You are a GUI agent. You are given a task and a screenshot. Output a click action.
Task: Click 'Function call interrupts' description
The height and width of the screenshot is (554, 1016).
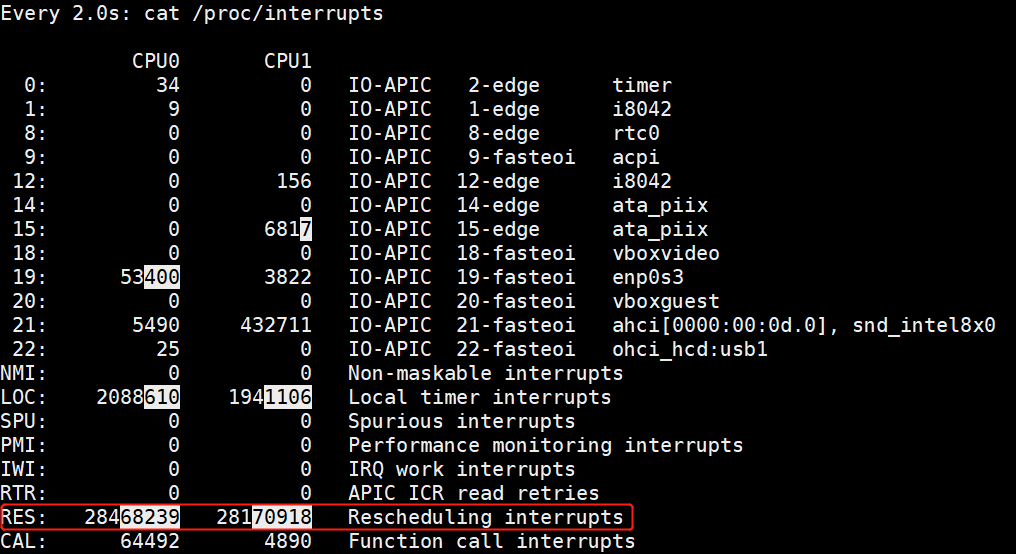click(491, 541)
